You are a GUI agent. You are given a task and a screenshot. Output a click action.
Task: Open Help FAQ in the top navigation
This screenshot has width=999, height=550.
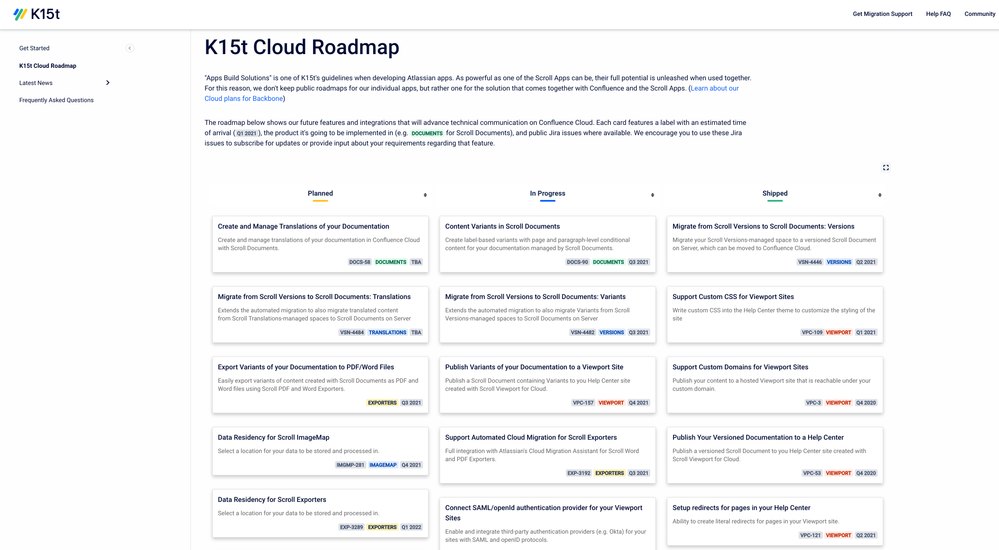(938, 14)
